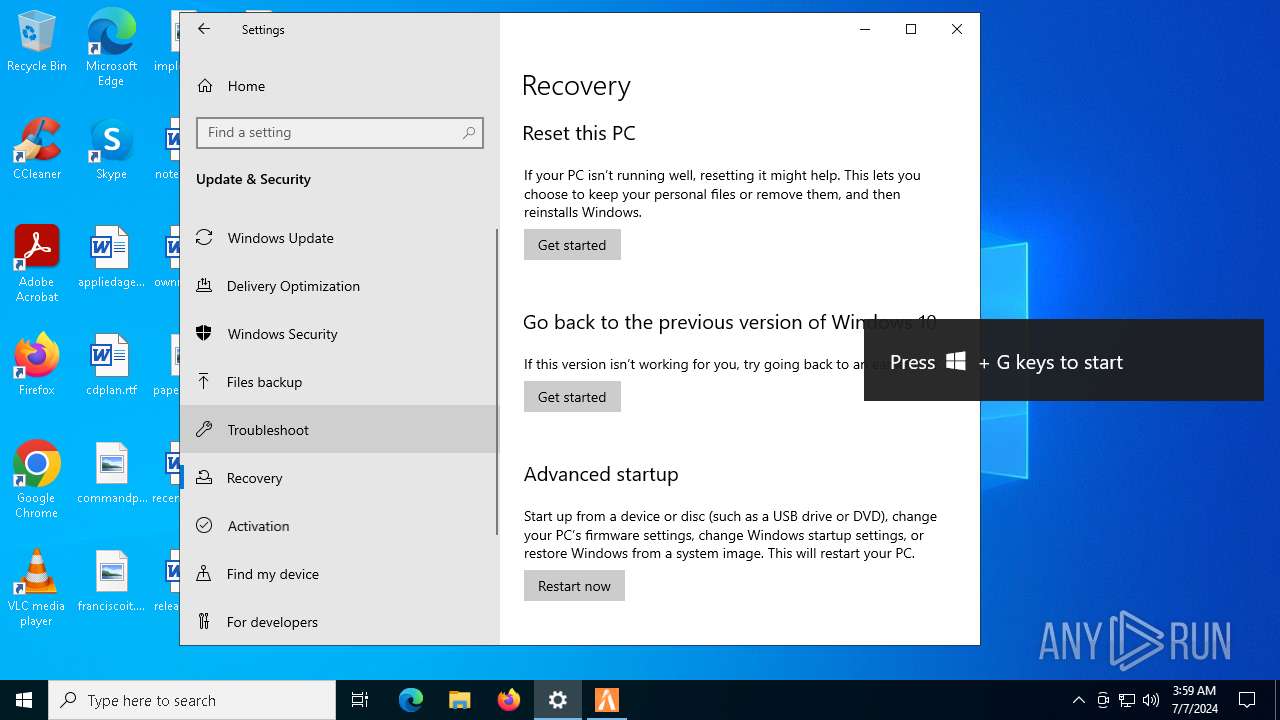Go to Windows Security page
Viewport: 1280px width, 720px height.
pos(338,333)
